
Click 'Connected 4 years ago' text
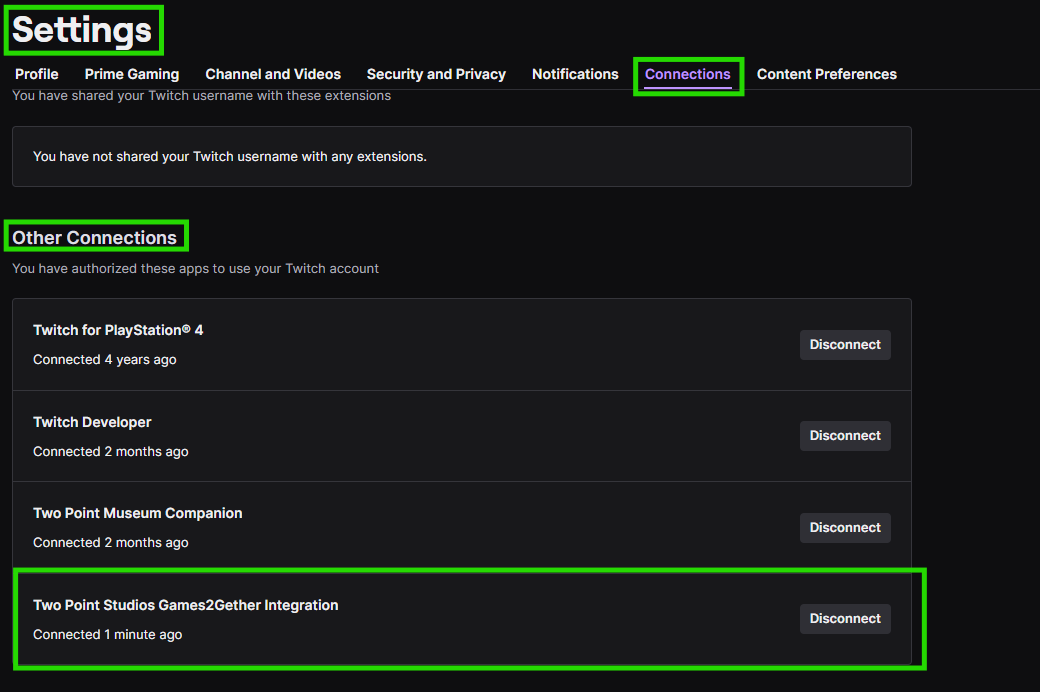[105, 360]
